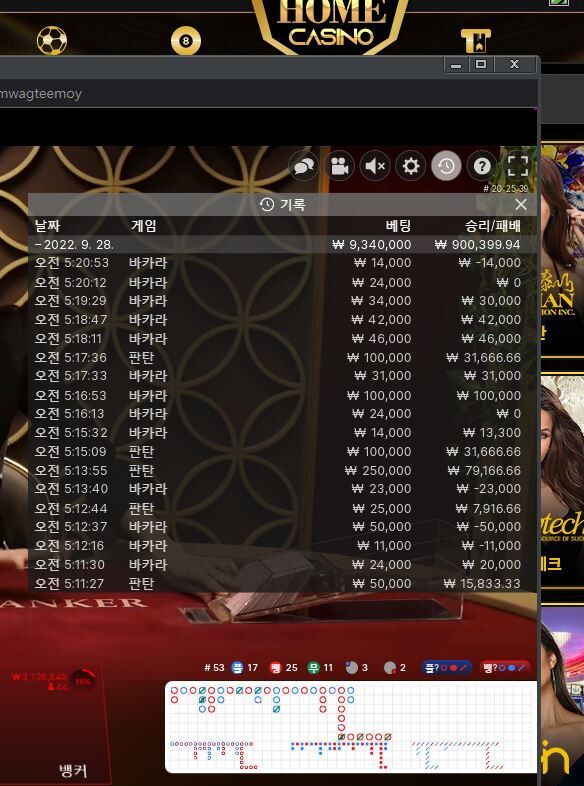Image resolution: width=584 pixels, height=786 pixels.
Task: Toggle fullscreen mode icon
Action: (x=518, y=166)
